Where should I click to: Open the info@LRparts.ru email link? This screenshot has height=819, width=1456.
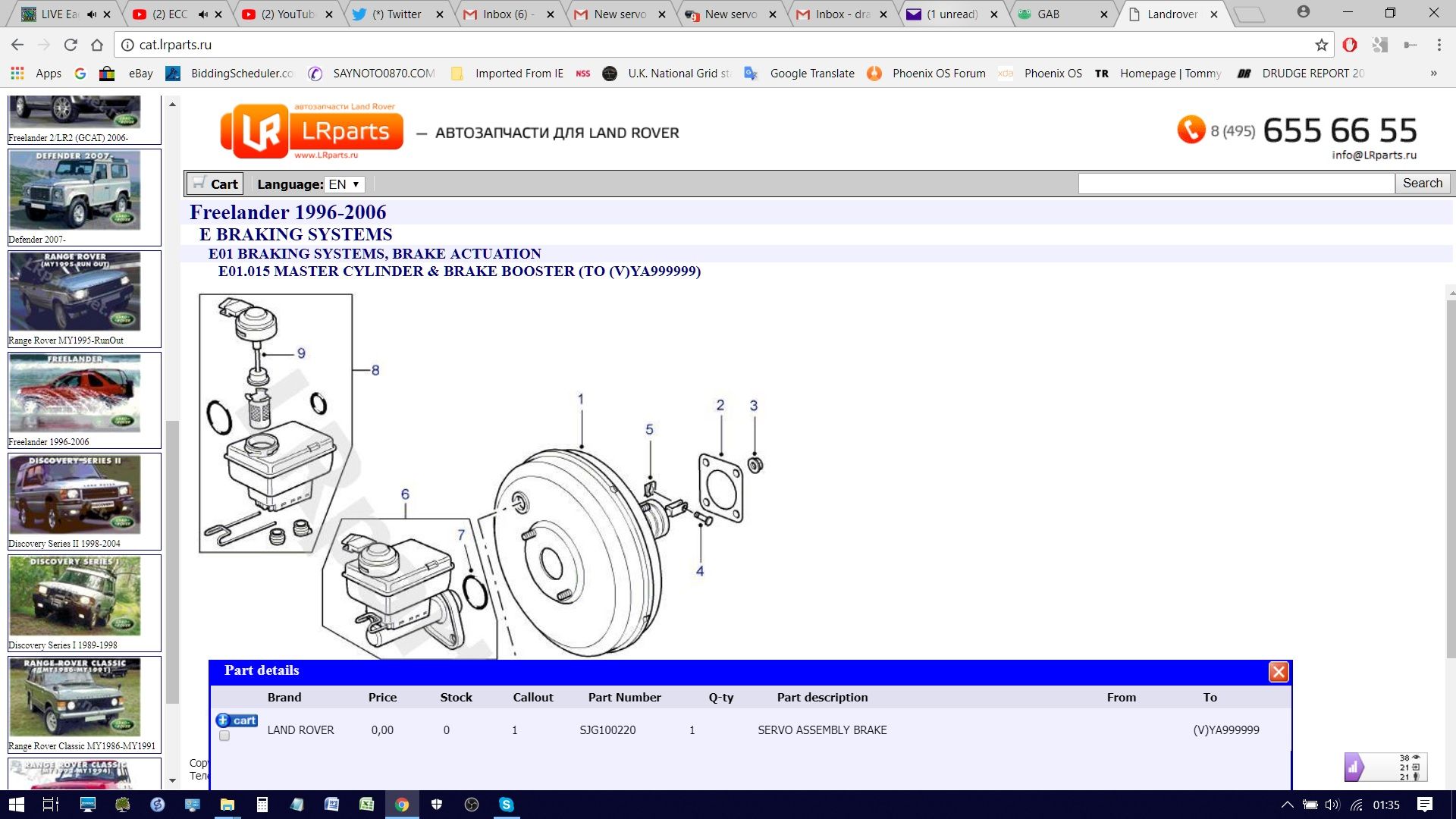pos(1374,155)
